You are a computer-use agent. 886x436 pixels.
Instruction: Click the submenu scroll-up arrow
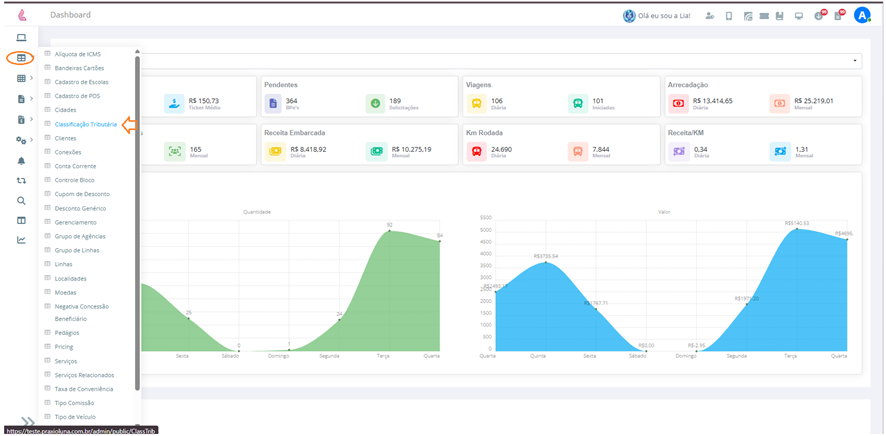point(137,51)
